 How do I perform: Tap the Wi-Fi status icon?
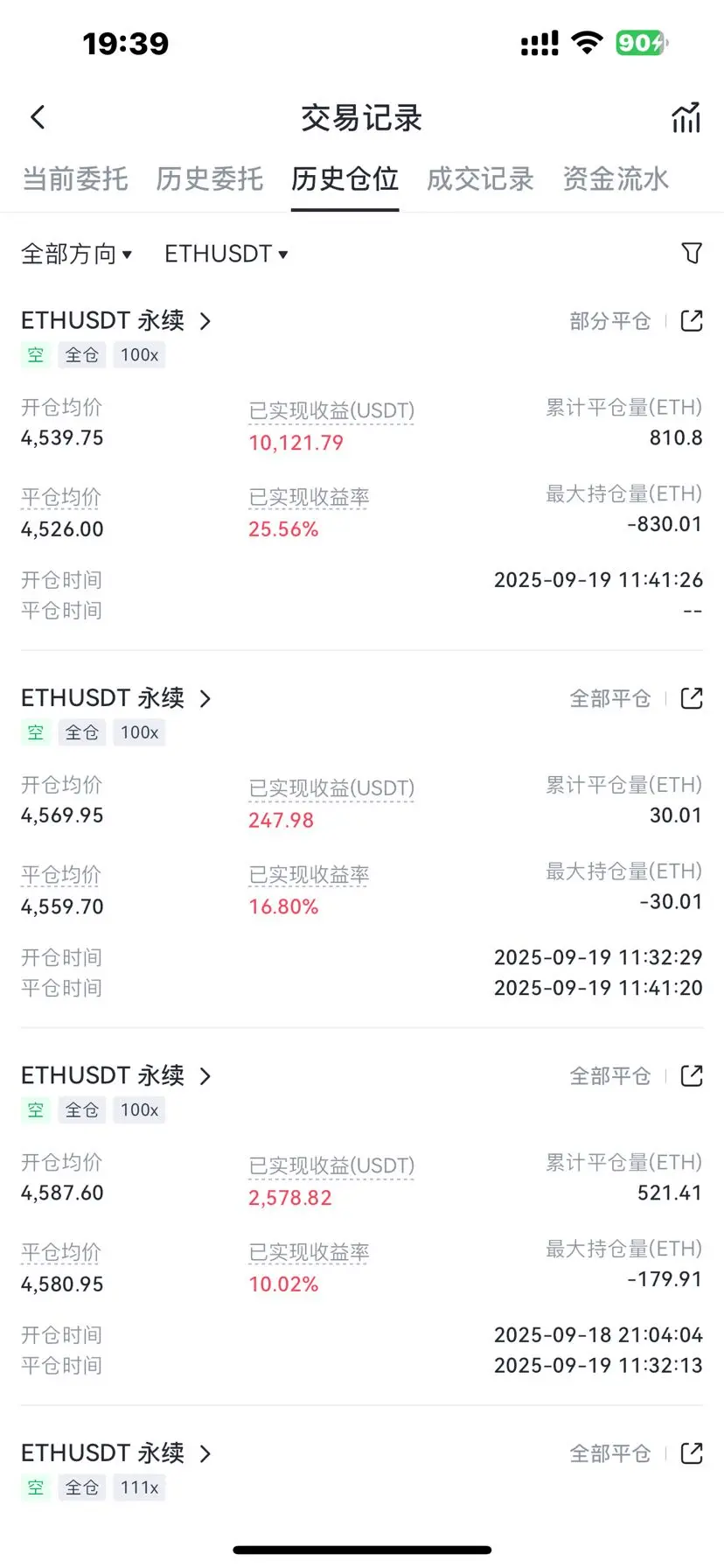pos(587,42)
